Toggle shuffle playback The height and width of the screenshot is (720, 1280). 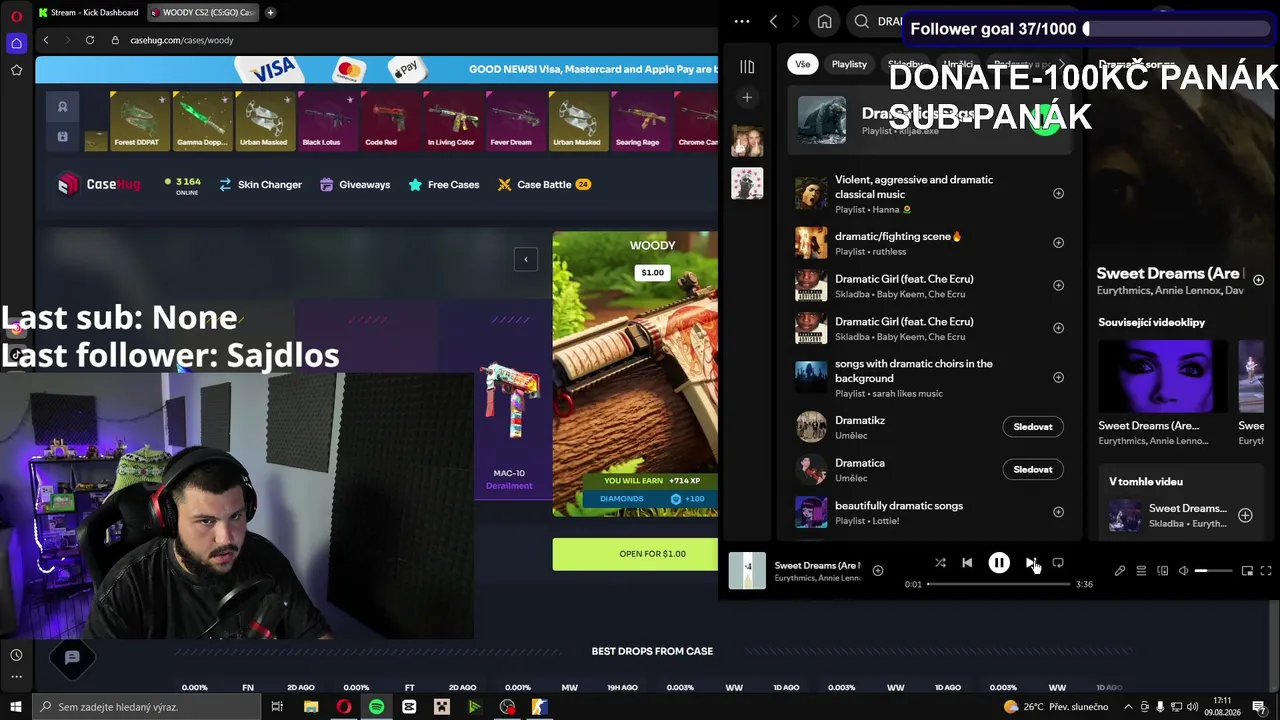click(940, 563)
